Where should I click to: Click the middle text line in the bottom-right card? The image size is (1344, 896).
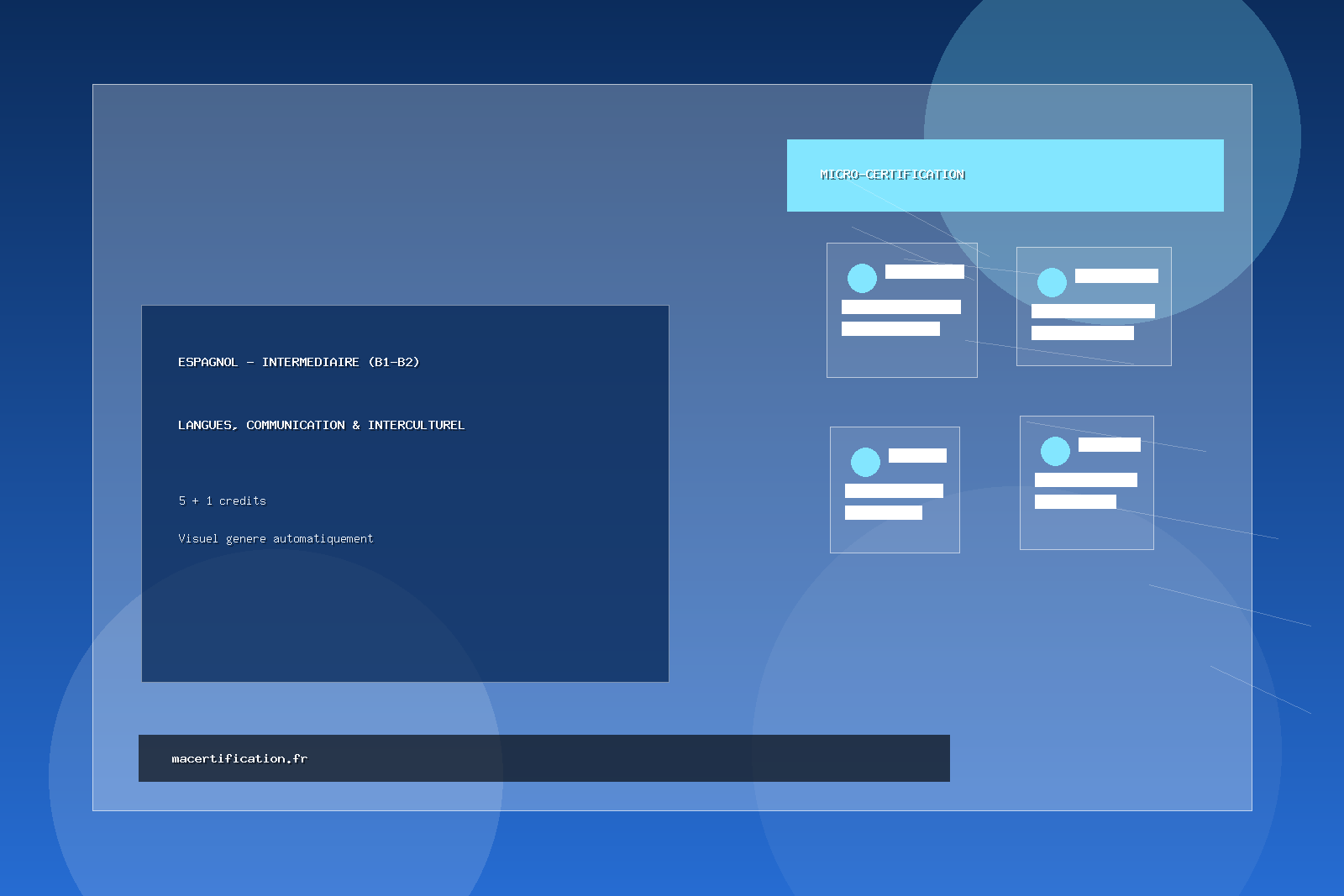1085,479
